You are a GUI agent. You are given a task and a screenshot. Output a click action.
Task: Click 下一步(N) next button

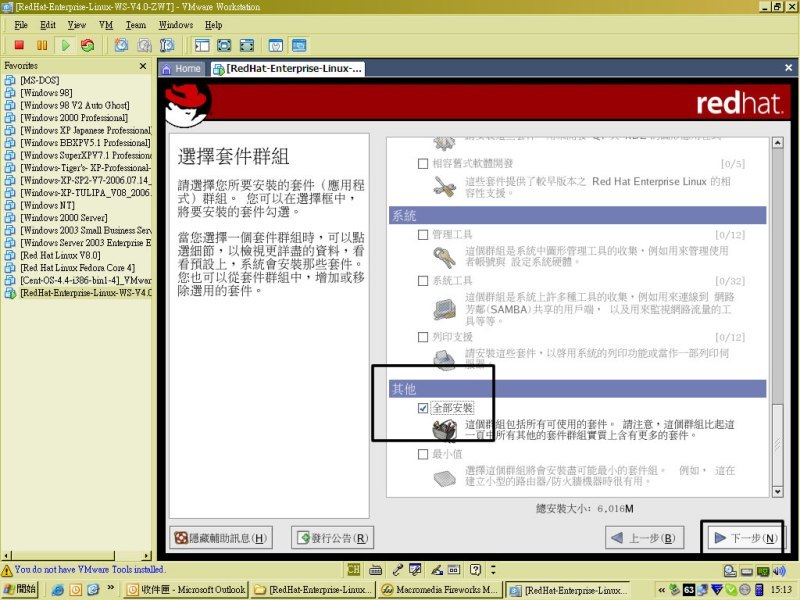tap(744, 538)
